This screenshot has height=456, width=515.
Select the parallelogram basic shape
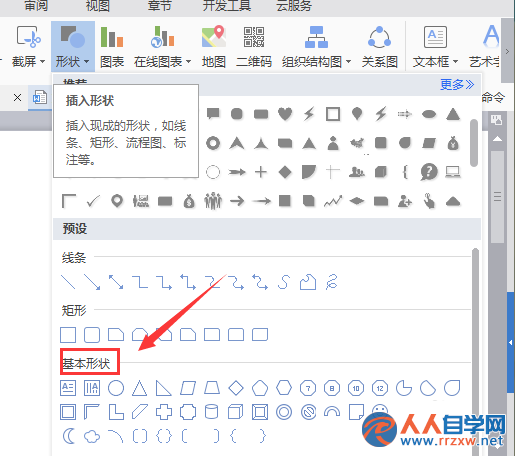pos(188,388)
